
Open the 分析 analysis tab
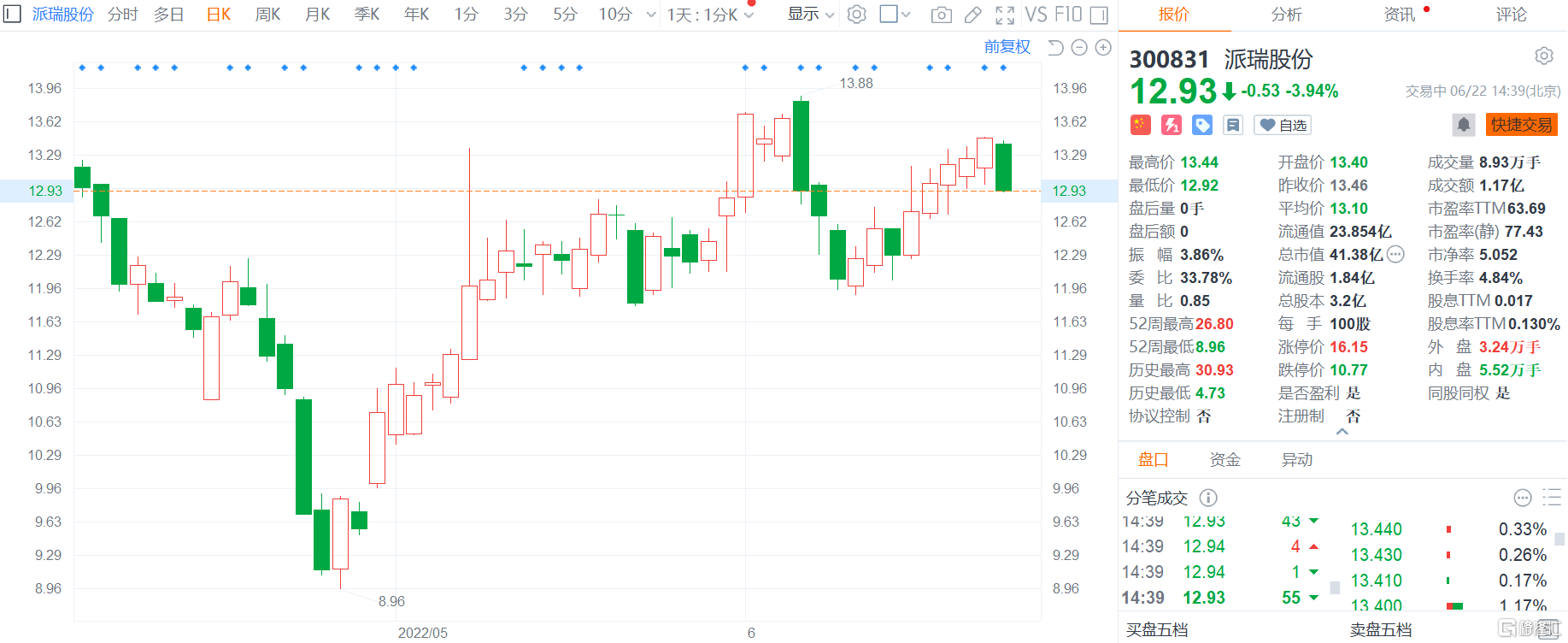pos(1286,15)
